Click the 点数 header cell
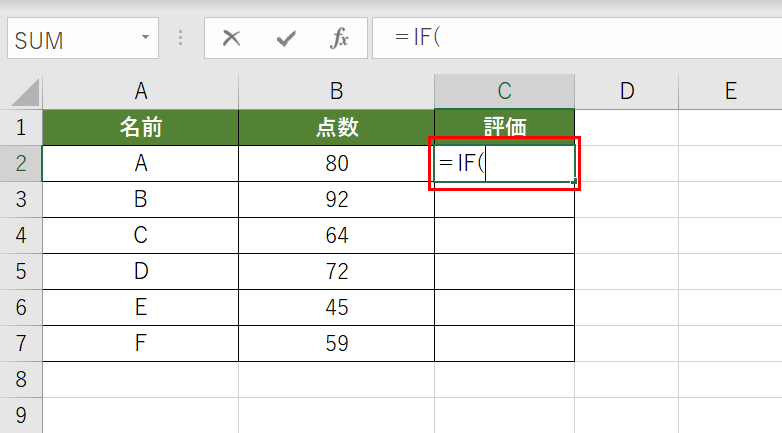 [x=337, y=127]
